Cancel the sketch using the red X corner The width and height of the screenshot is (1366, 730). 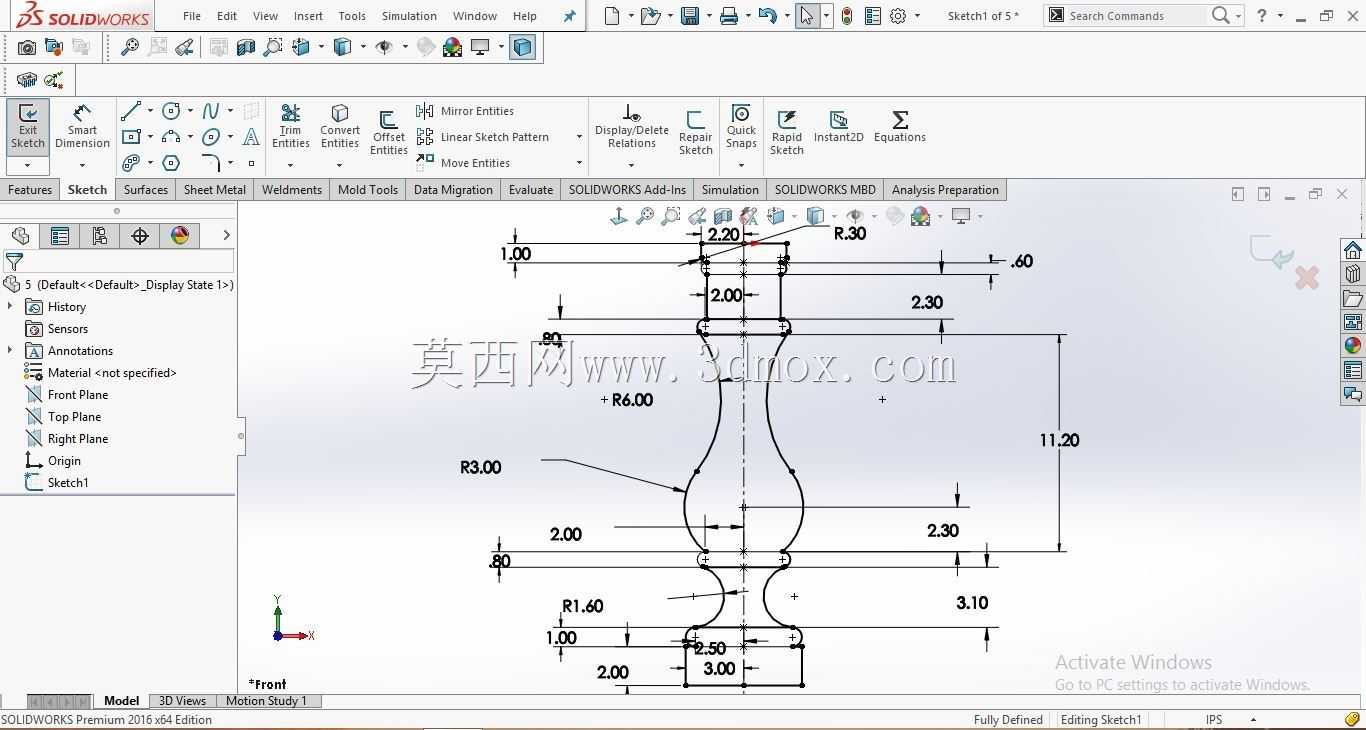1306,278
